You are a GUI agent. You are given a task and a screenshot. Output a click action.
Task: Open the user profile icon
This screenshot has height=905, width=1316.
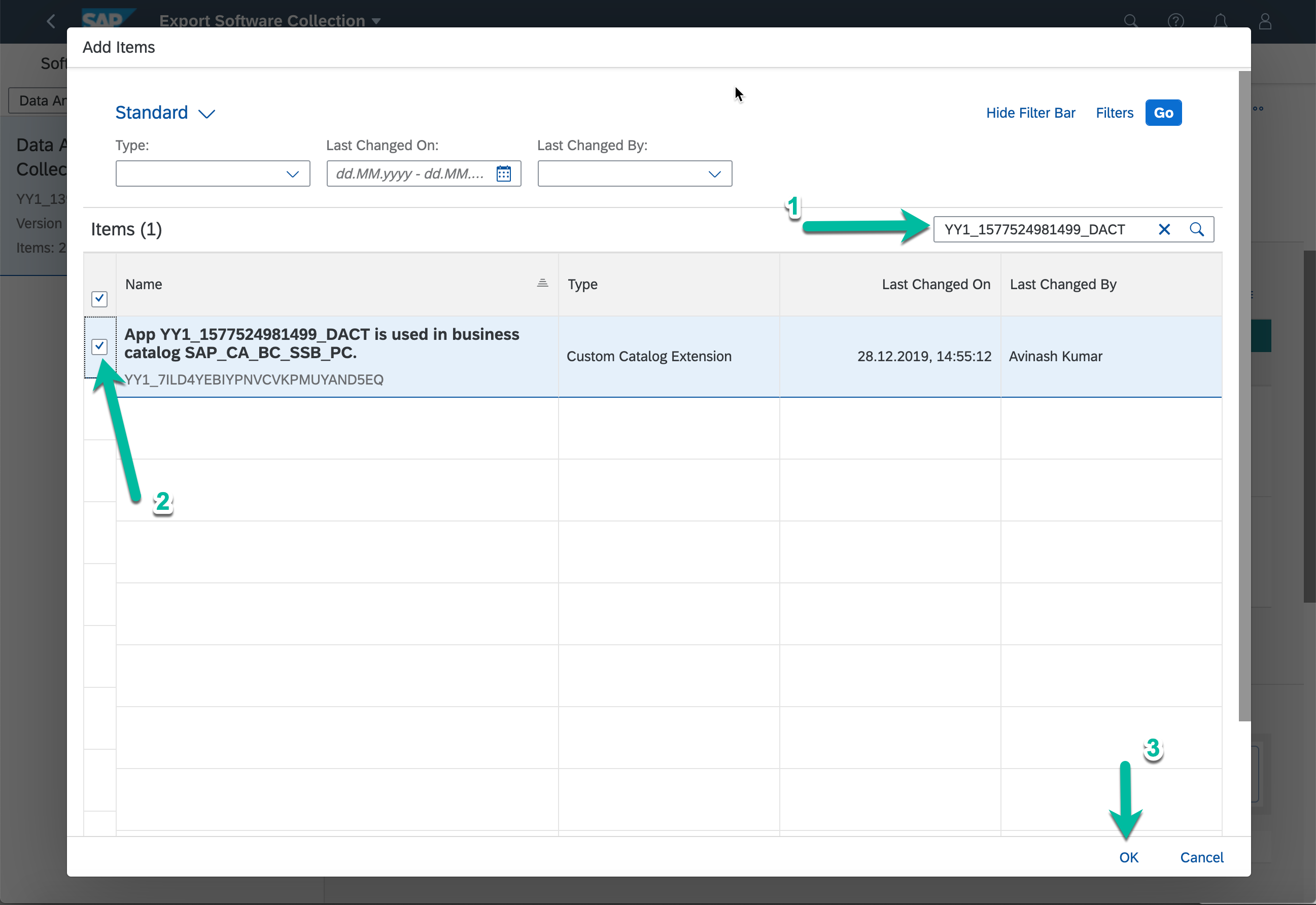click(x=1265, y=21)
